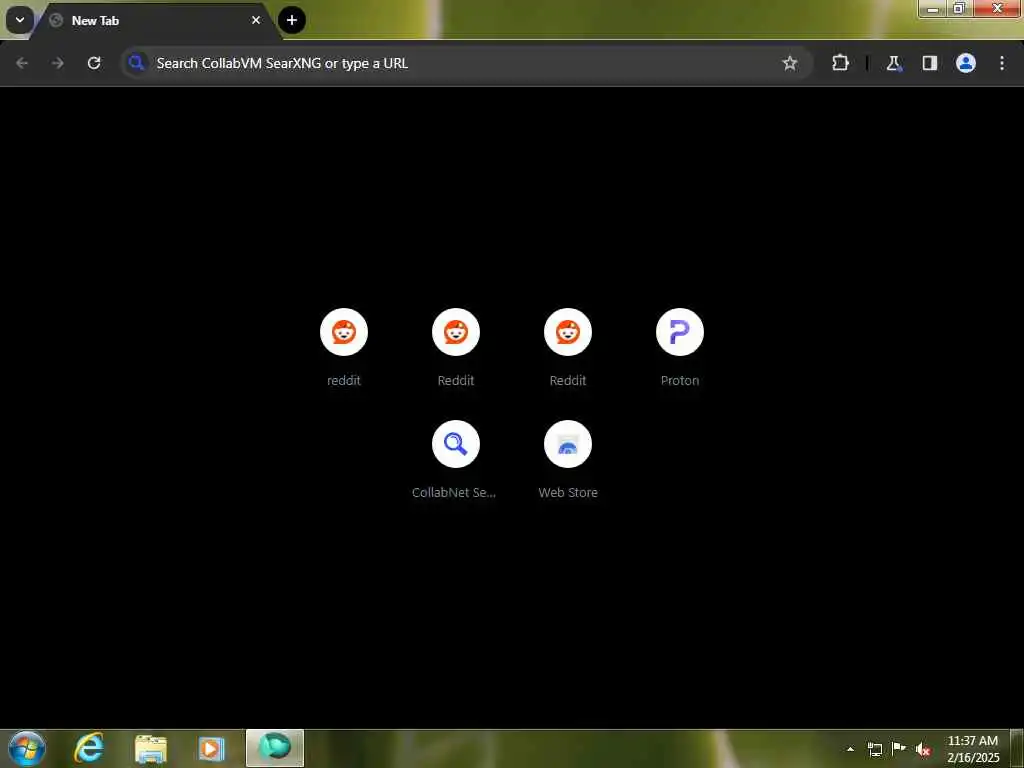Launch Internet Explorer from taskbar

pyautogui.click(x=89, y=748)
